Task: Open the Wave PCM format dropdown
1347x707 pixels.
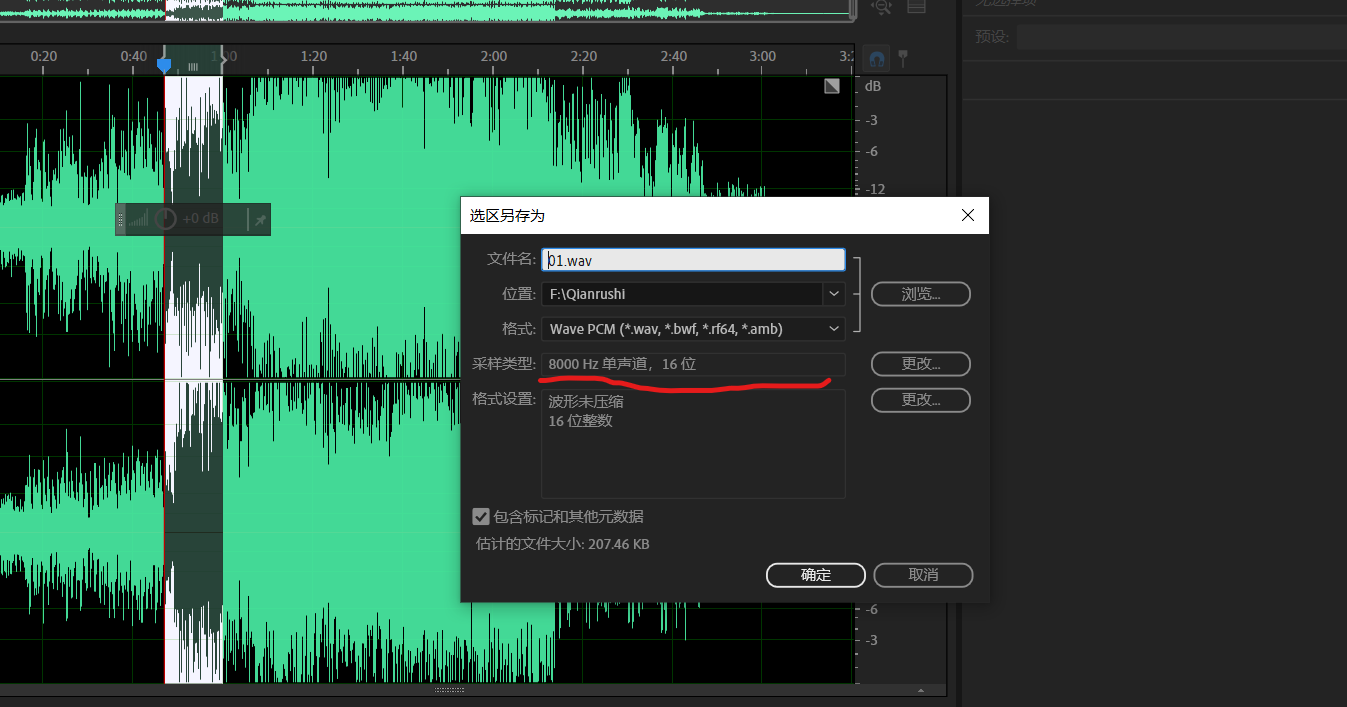Action: (x=834, y=329)
